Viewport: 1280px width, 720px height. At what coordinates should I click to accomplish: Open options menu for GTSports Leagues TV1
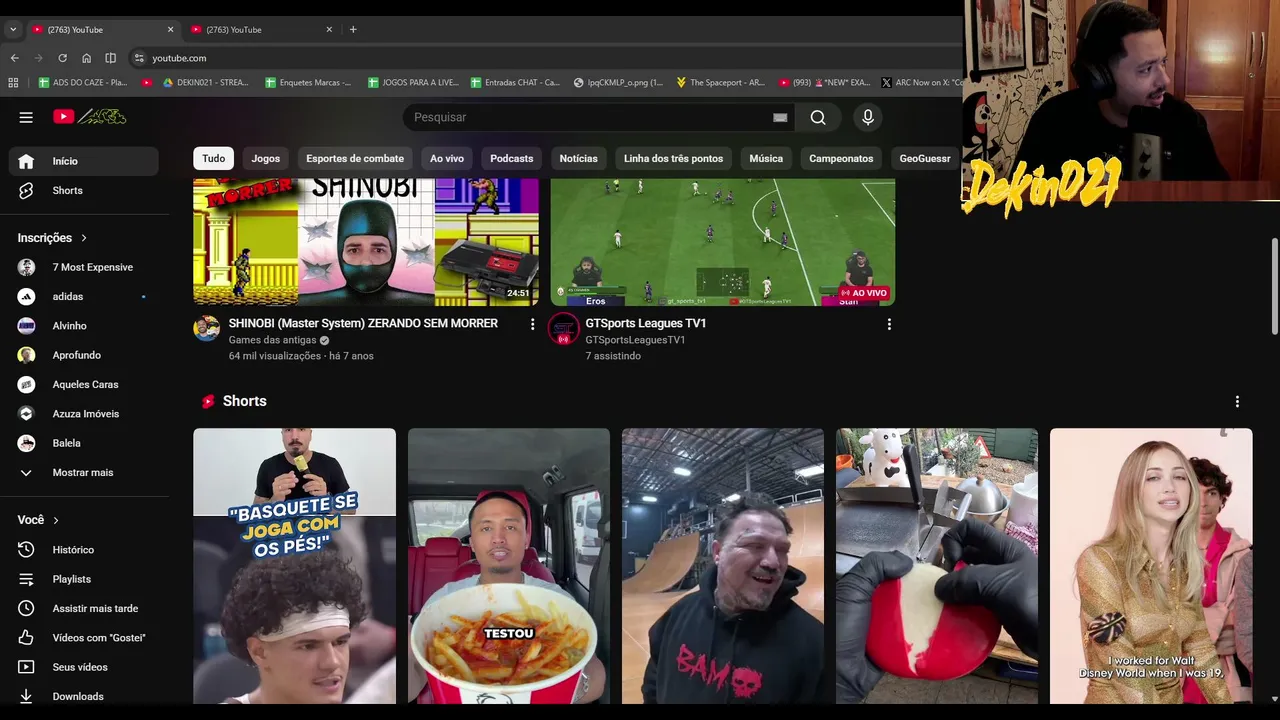pos(889,324)
